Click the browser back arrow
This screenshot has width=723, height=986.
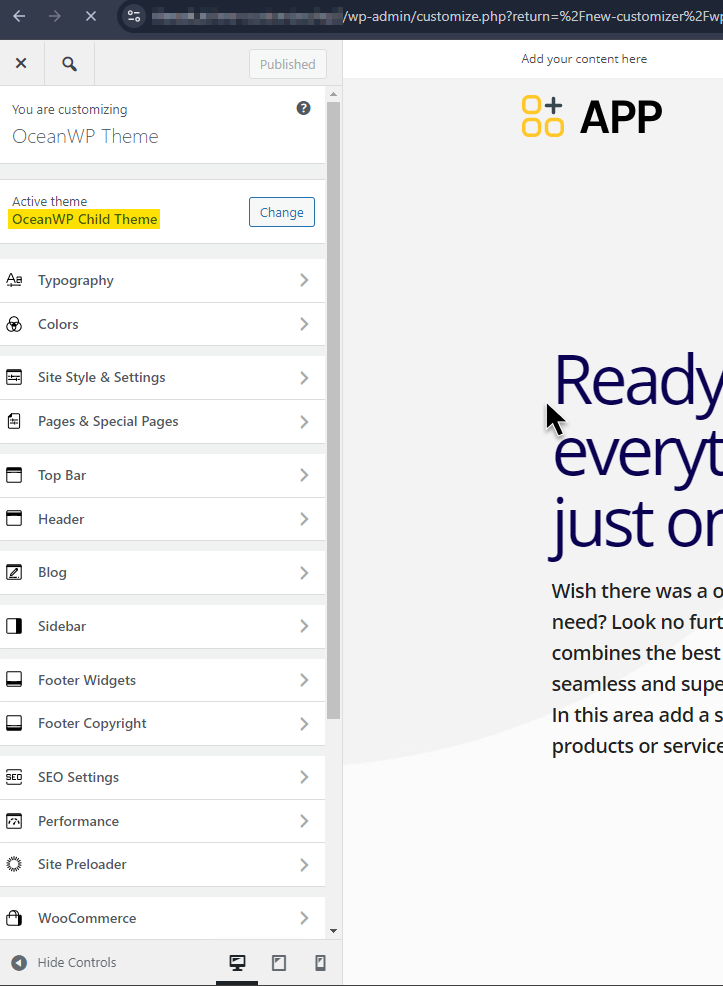tap(19, 16)
